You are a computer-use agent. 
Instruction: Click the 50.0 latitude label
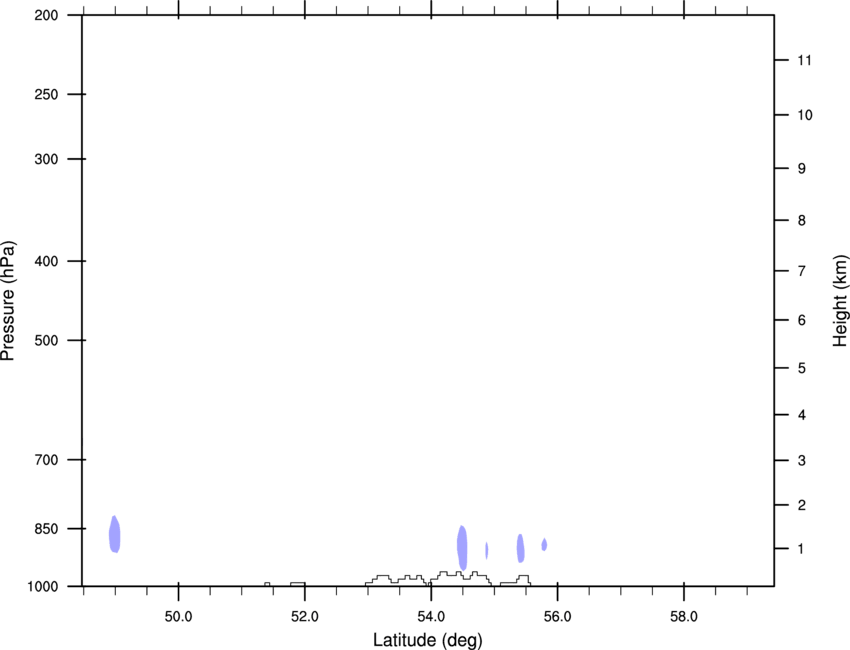click(178, 617)
